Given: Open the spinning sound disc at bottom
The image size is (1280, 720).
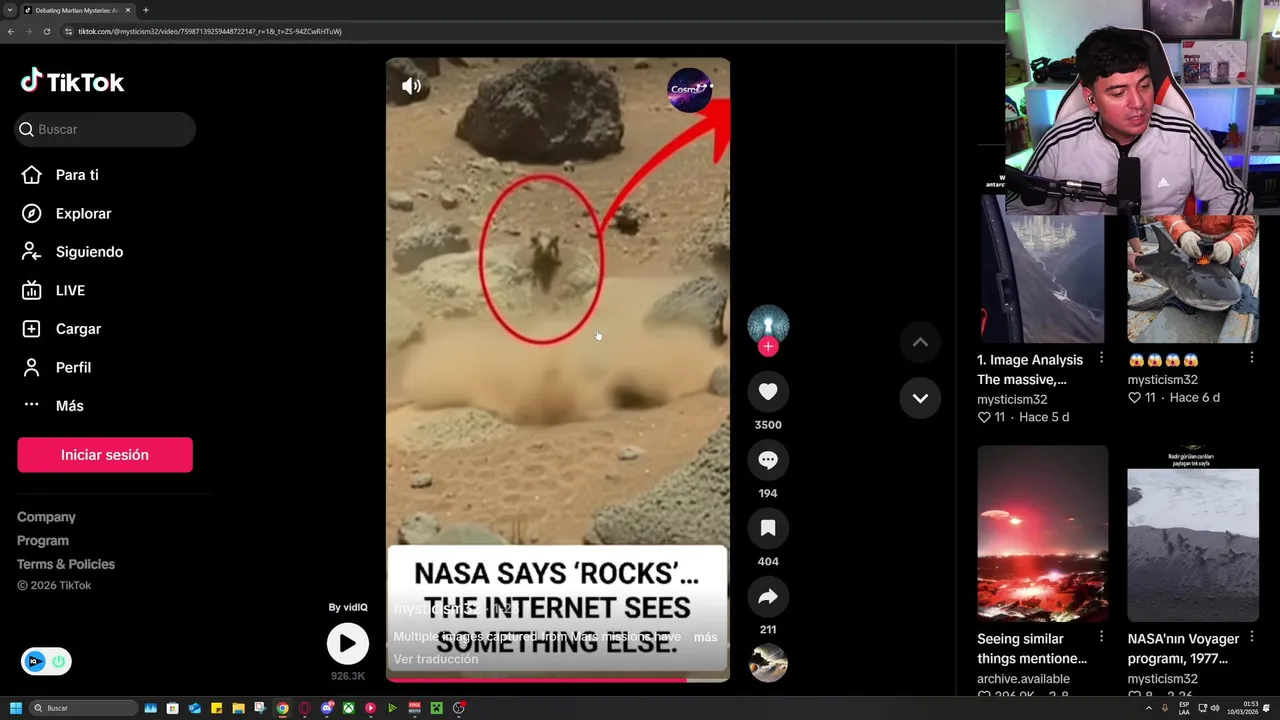Looking at the screenshot, I should click(x=768, y=663).
